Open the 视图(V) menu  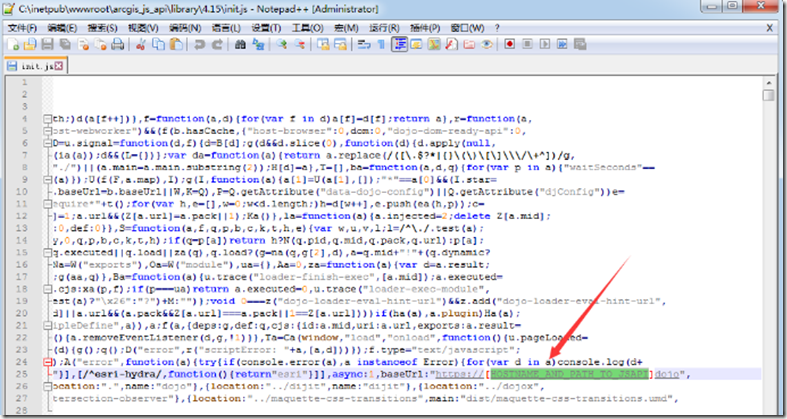pyautogui.click(x=143, y=28)
